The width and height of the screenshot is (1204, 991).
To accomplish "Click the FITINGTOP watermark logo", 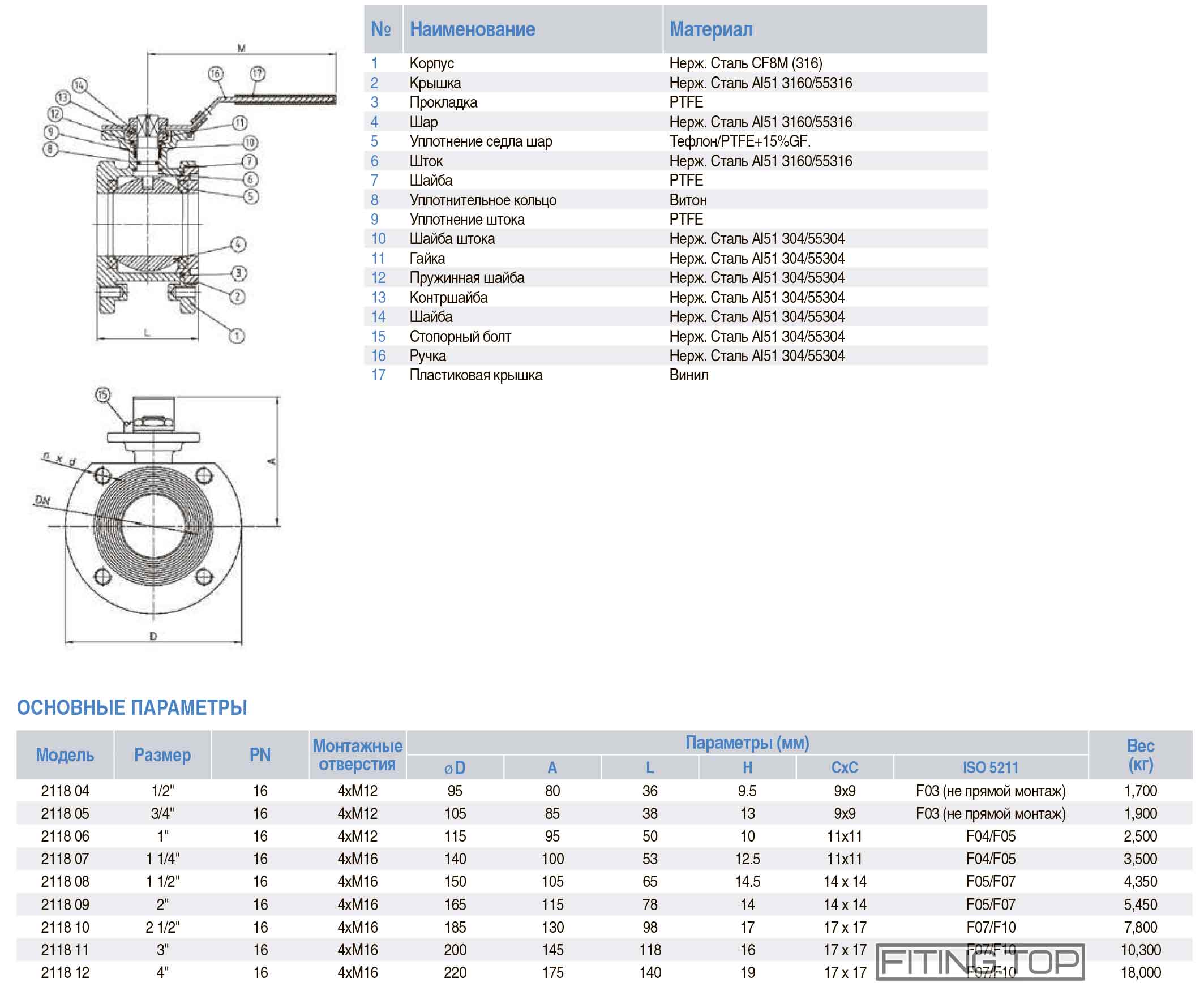I will tap(980, 962).
